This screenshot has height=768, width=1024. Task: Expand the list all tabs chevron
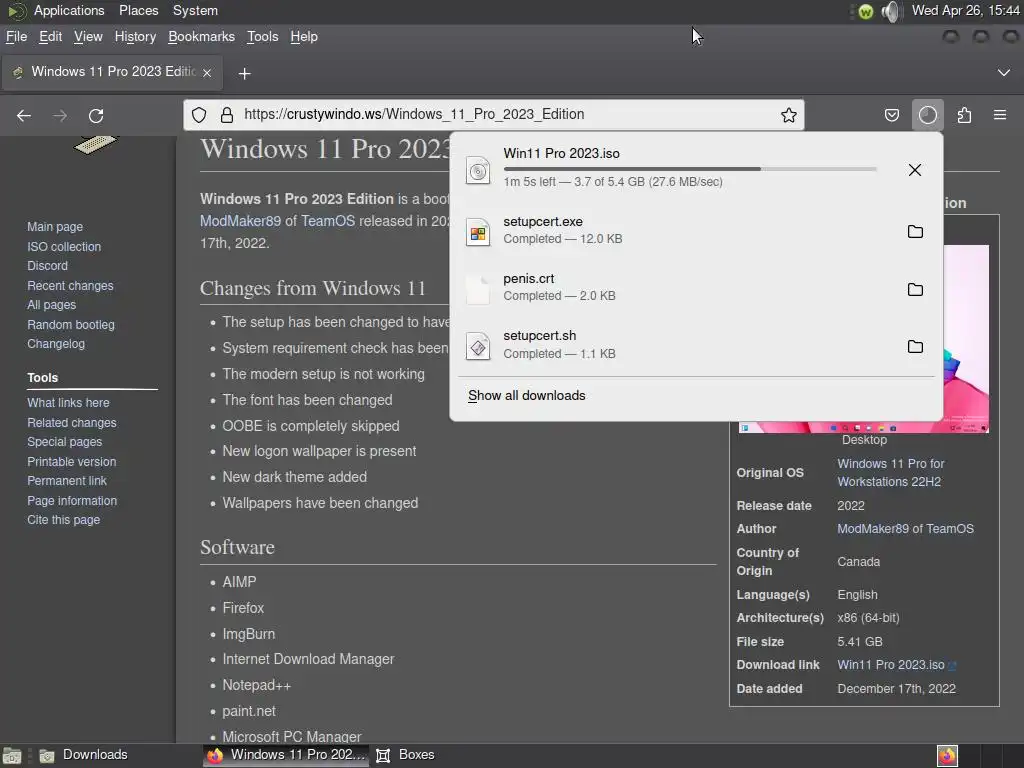[x=1004, y=72]
